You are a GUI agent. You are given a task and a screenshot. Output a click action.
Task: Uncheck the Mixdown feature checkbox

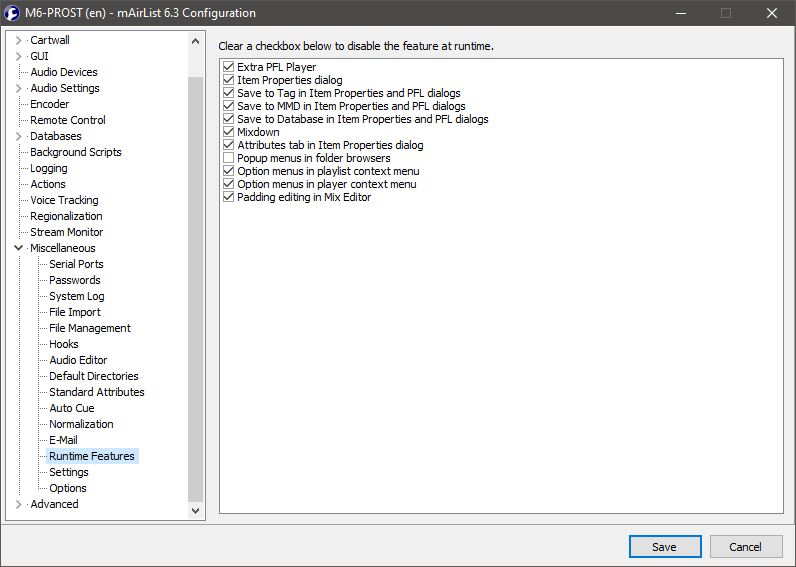tap(229, 132)
